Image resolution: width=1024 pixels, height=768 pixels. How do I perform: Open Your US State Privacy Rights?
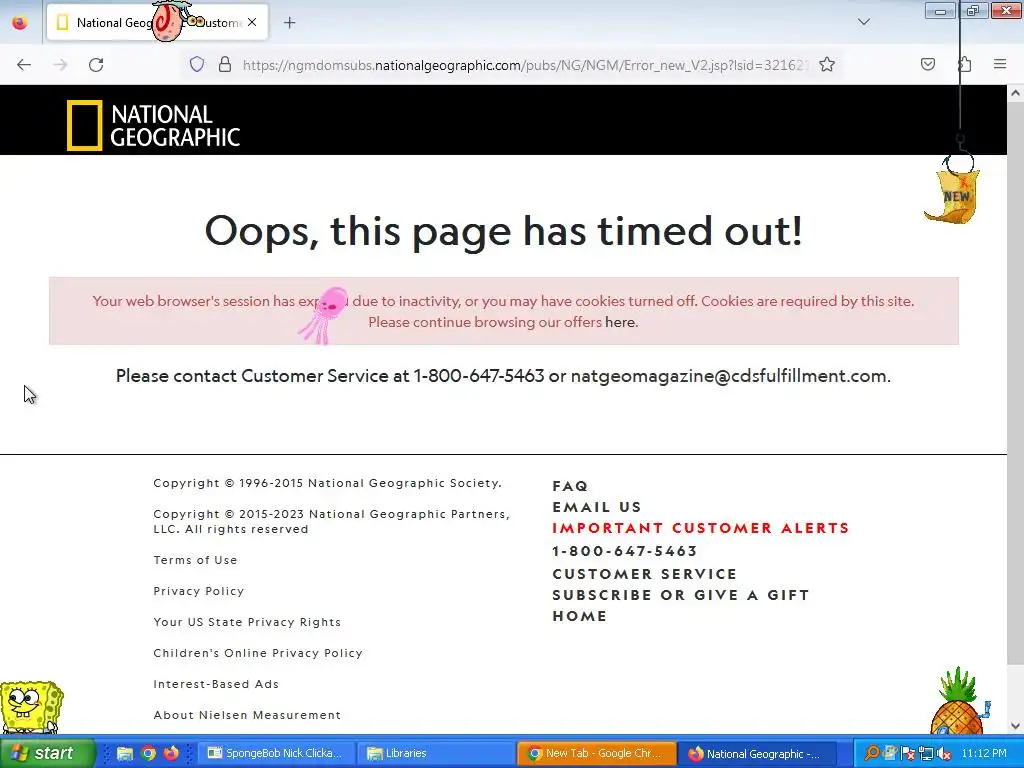point(247,622)
